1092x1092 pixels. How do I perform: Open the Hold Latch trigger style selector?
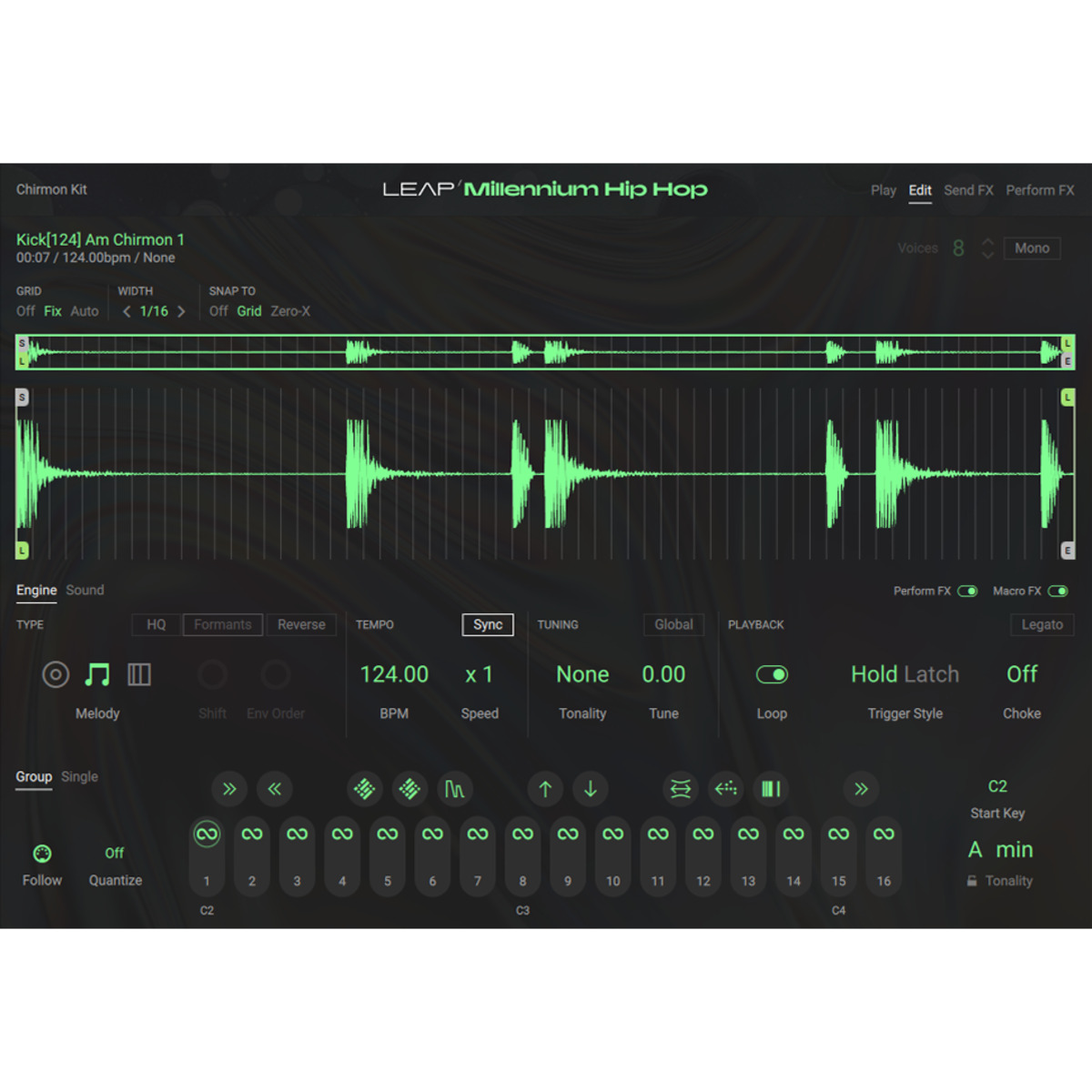(x=905, y=674)
